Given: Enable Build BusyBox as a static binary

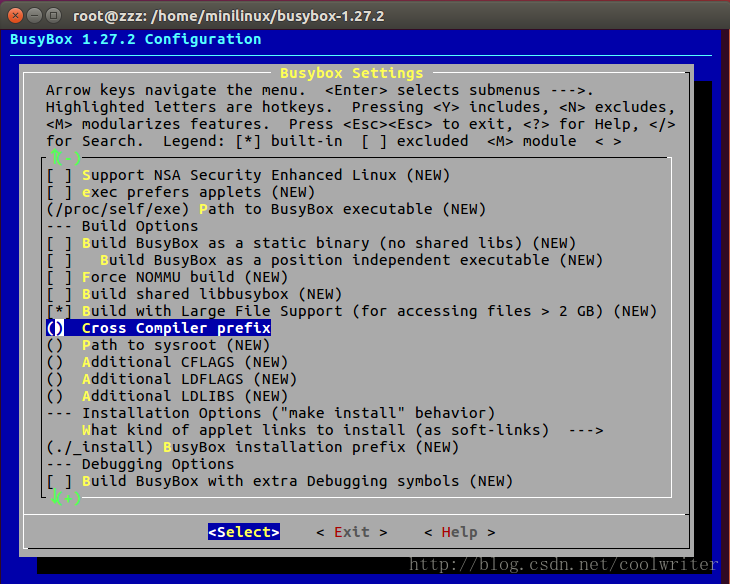Looking at the screenshot, I should 59,244.
